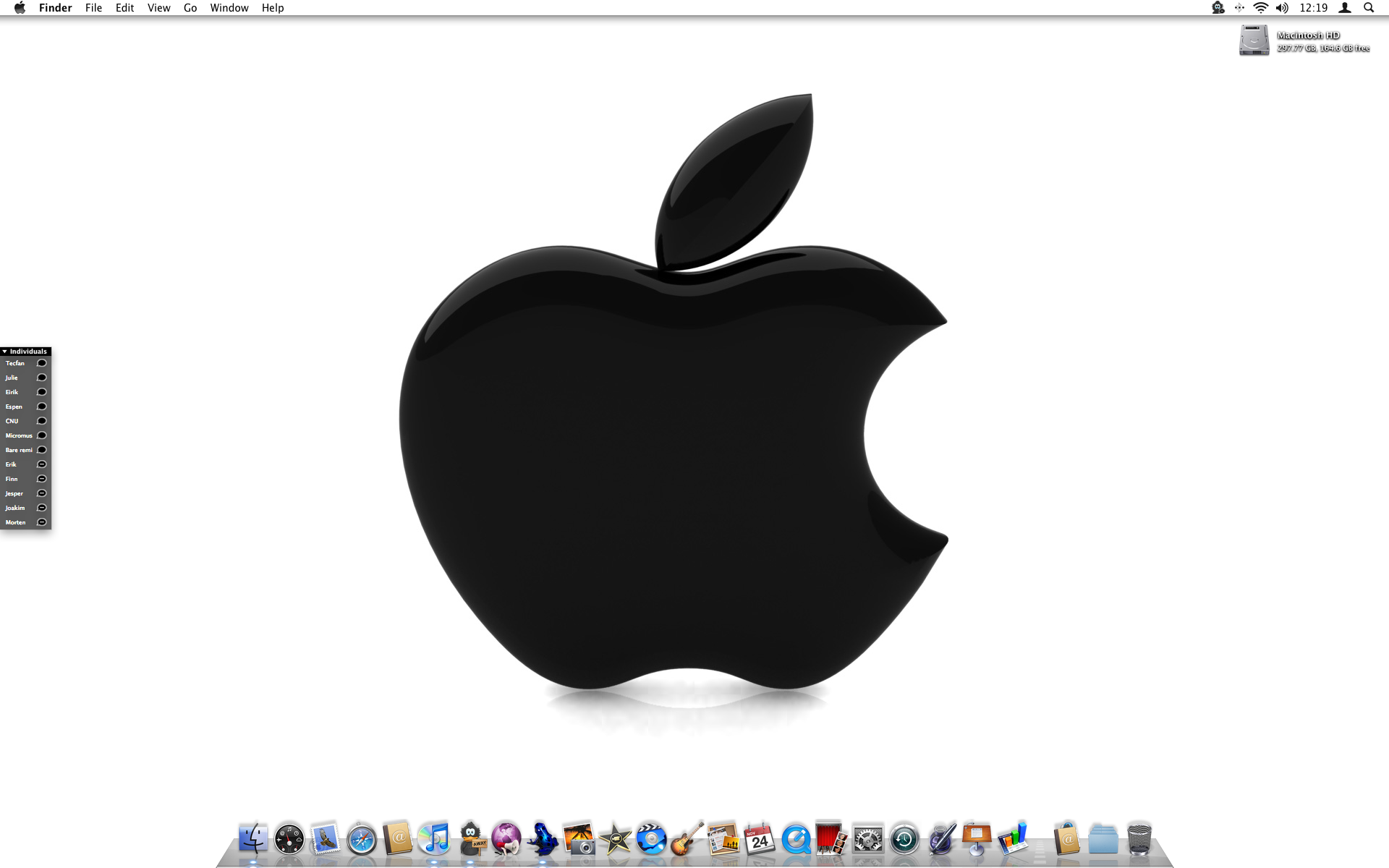
Task: Launch iDVD from the Dock
Action: click(651, 839)
